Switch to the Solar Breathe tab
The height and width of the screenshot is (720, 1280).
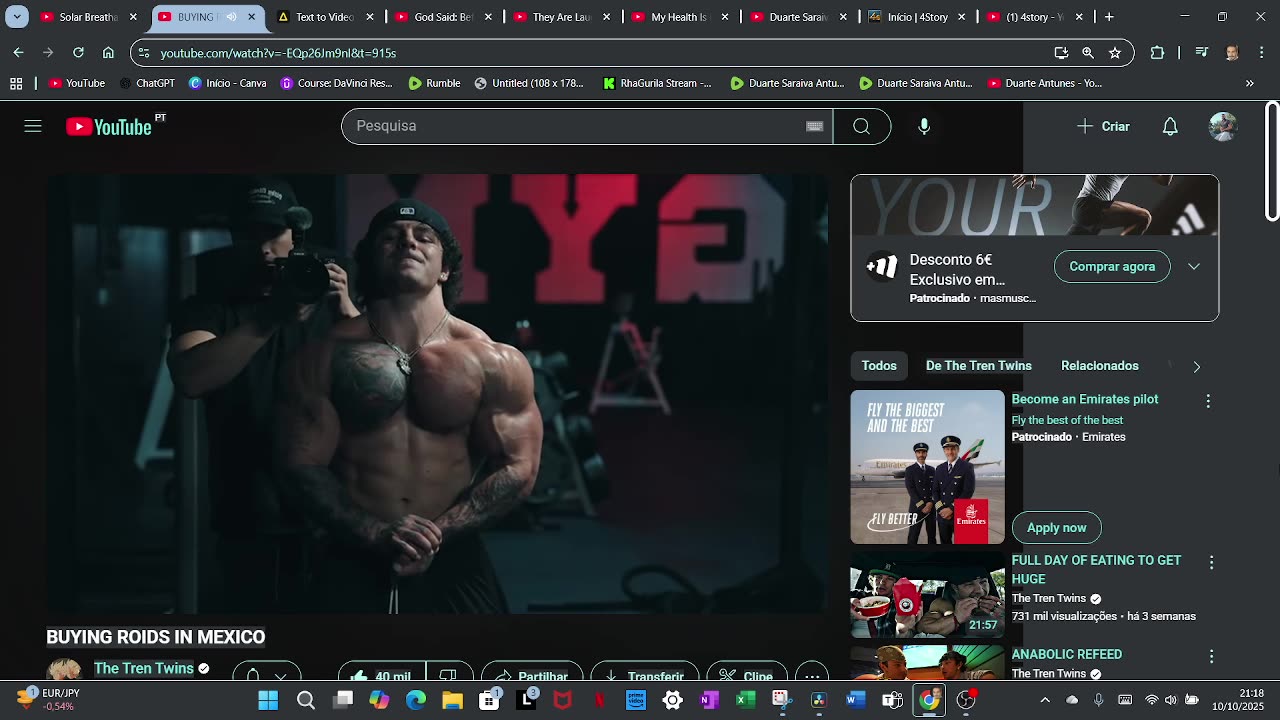click(89, 17)
